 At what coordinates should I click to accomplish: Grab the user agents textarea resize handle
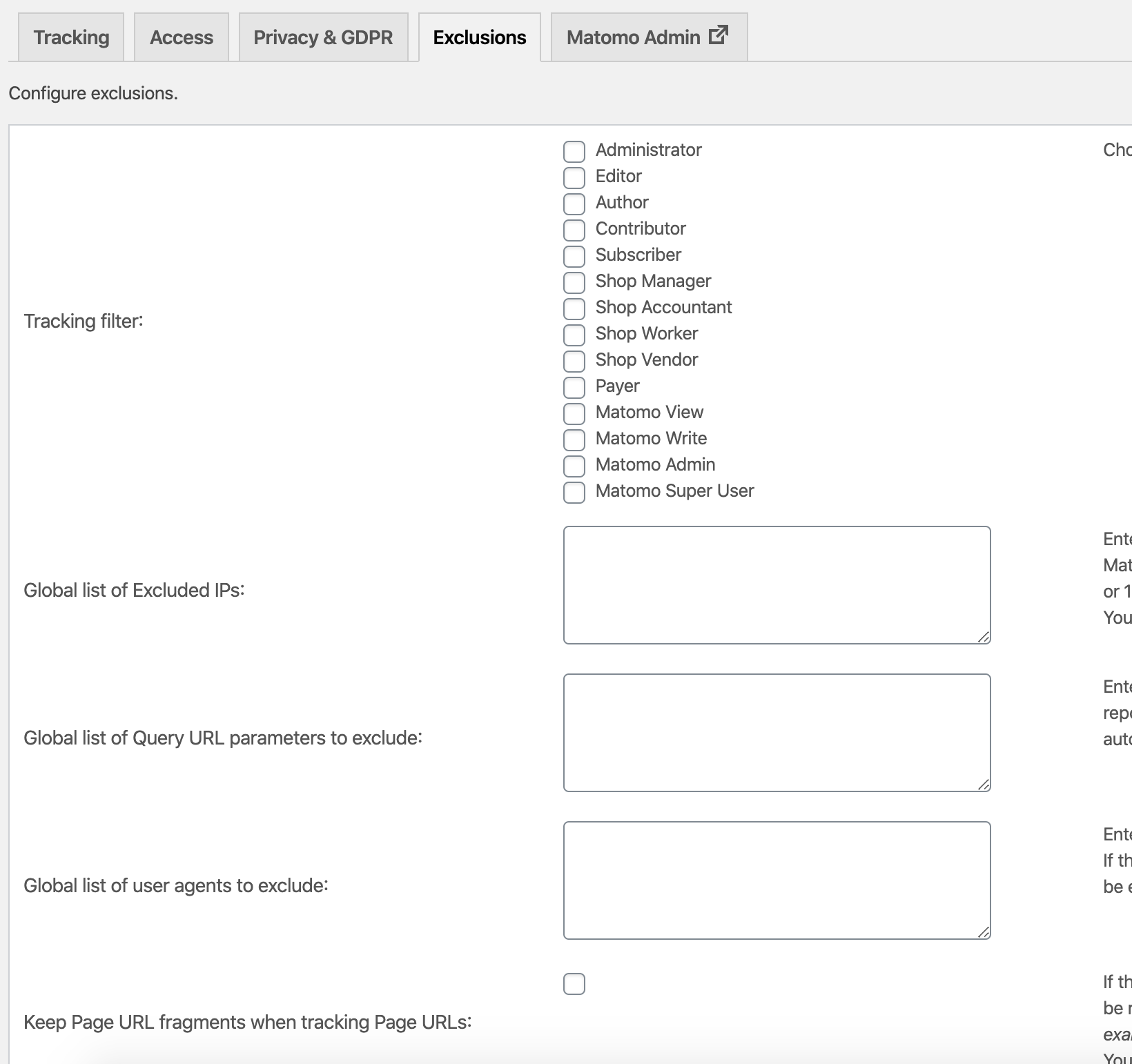[984, 932]
